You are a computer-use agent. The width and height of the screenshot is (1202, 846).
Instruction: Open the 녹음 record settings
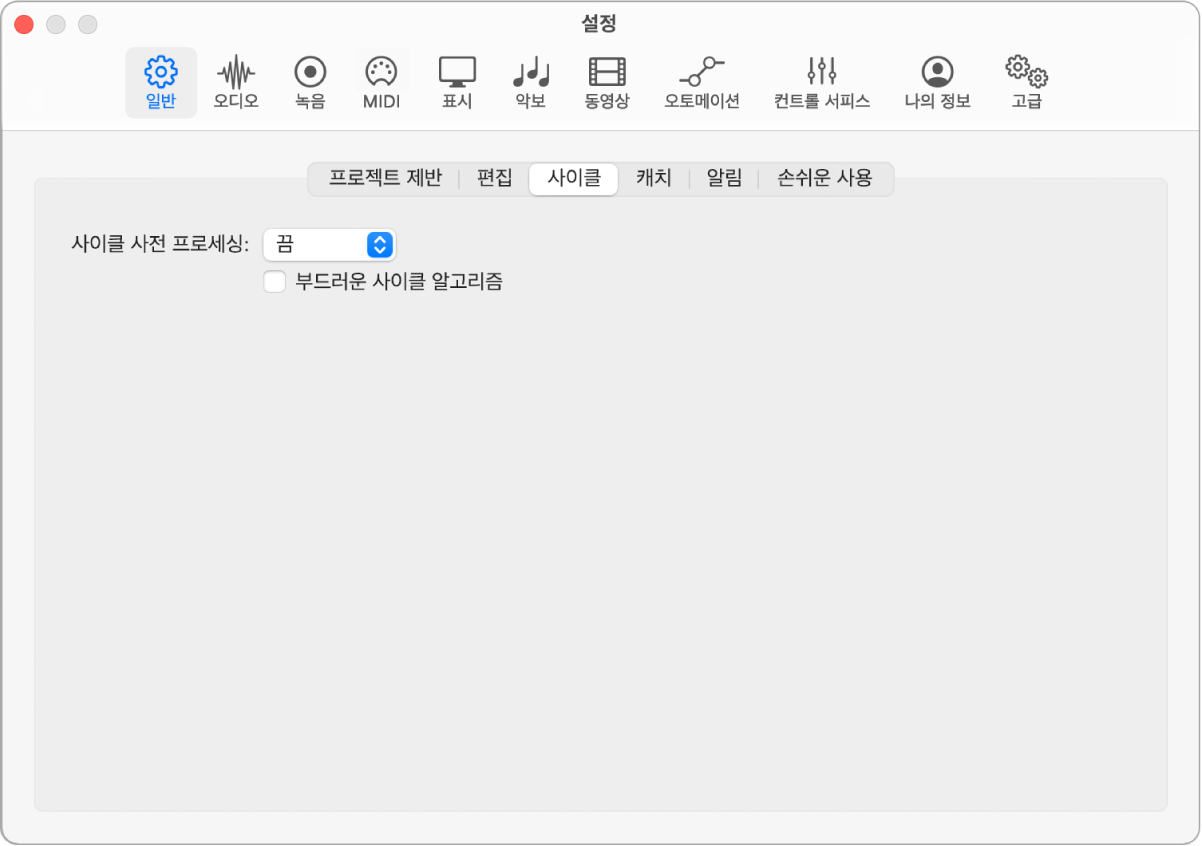[310, 83]
